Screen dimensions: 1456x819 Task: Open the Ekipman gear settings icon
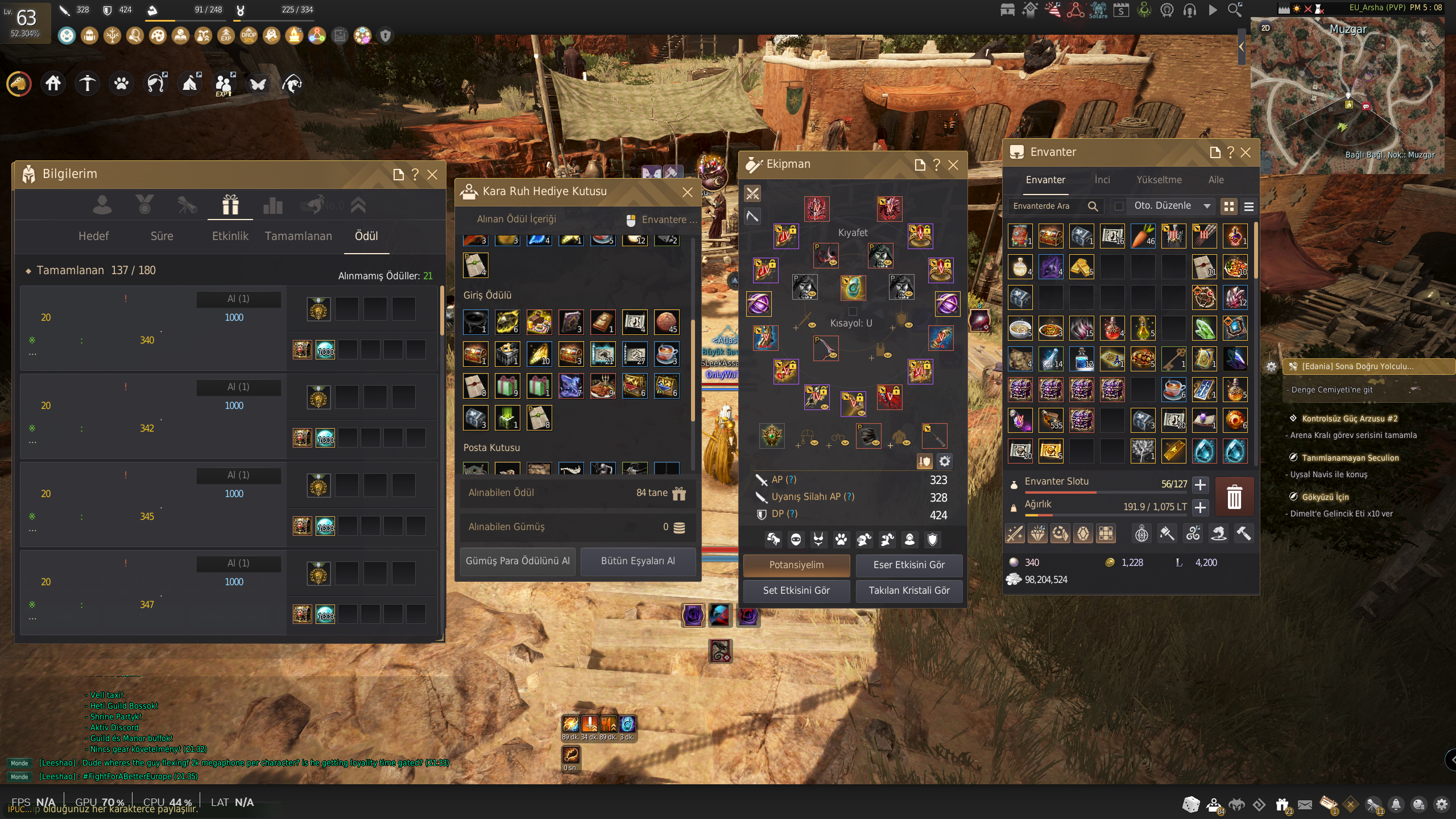point(945,461)
